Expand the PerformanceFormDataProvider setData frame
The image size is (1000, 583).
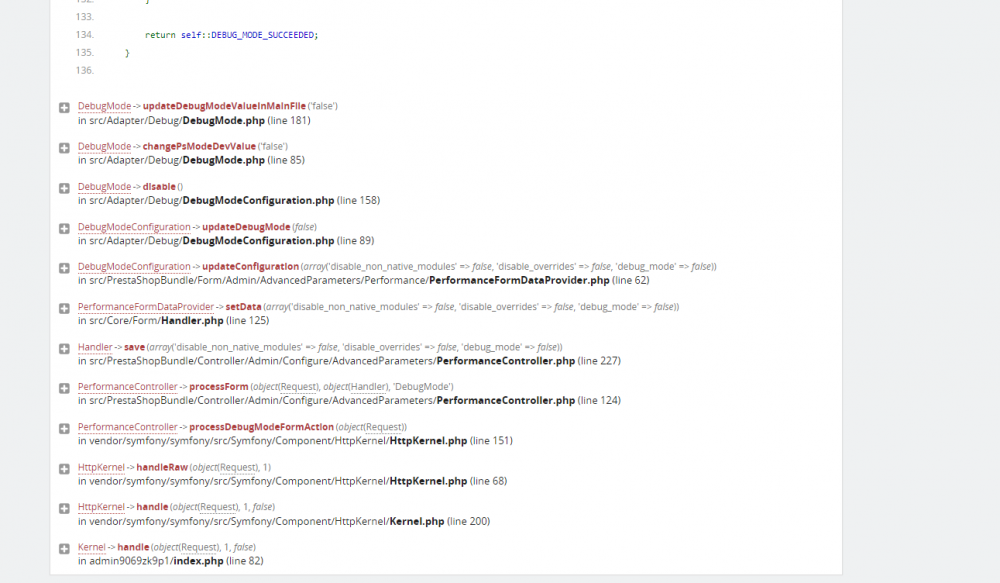click(x=64, y=306)
